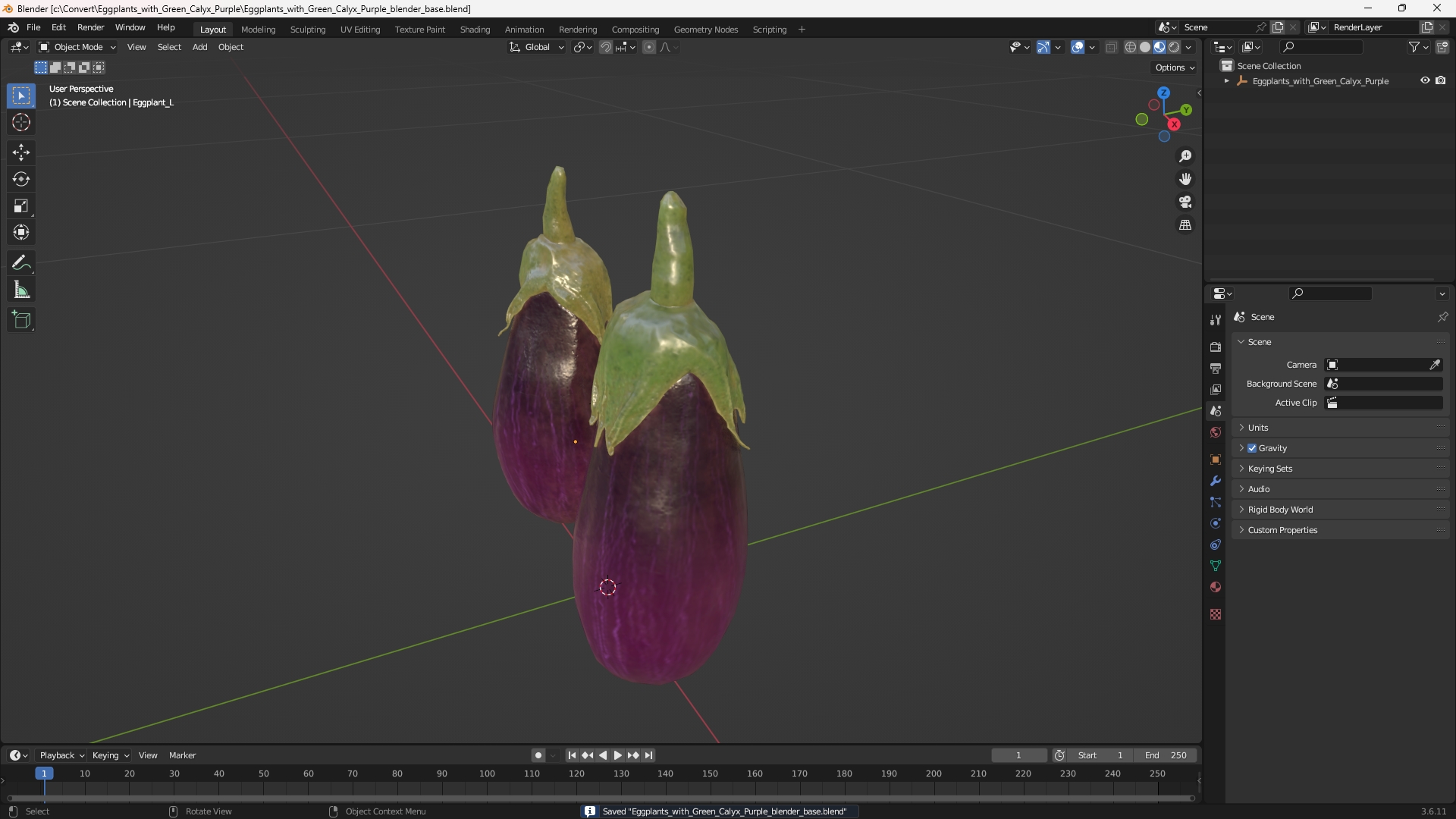Open the Object properties tab
Viewport: 1456px width, 819px height.
[1216, 460]
